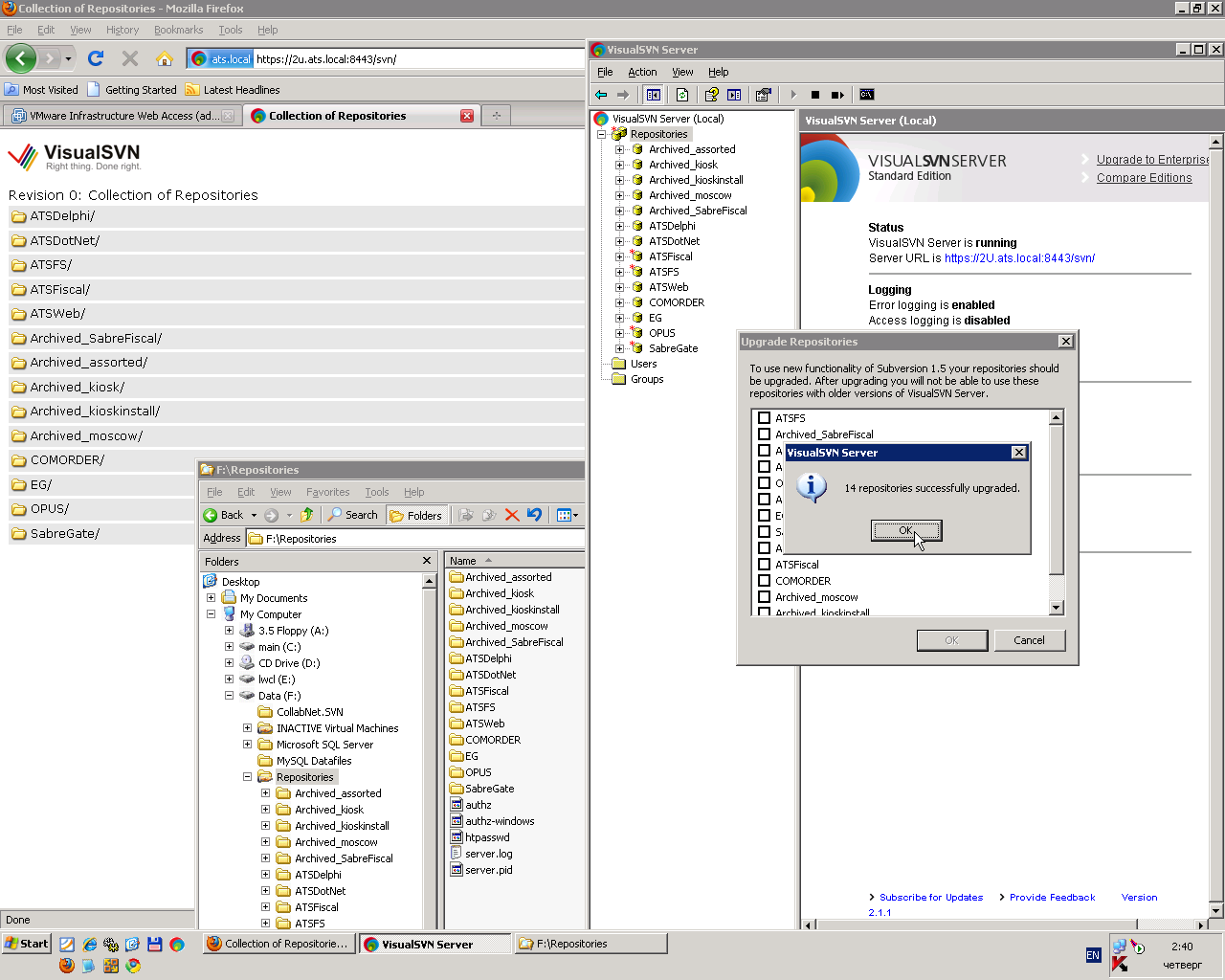Check the Archived_moscow checkbox in the upgrade list
Image resolution: width=1225 pixels, height=980 pixels.
[x=764, y=597]
